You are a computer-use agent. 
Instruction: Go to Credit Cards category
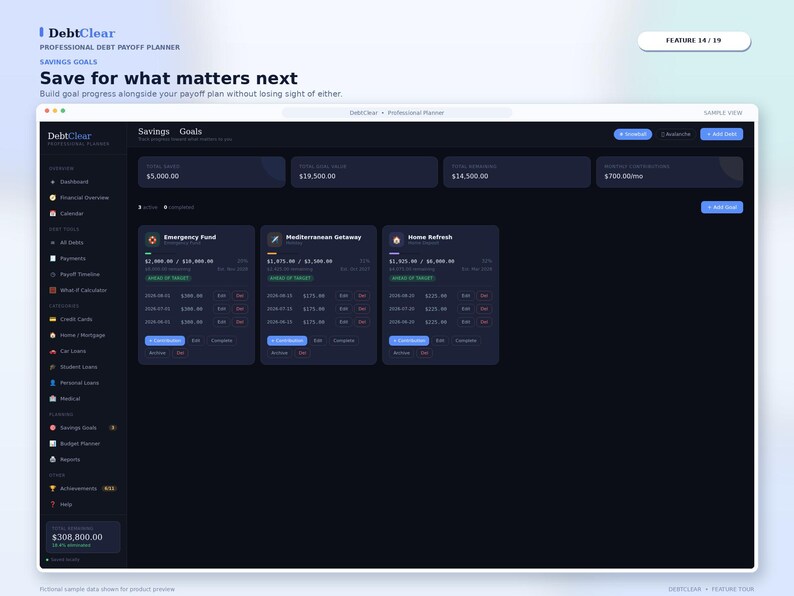84,320
